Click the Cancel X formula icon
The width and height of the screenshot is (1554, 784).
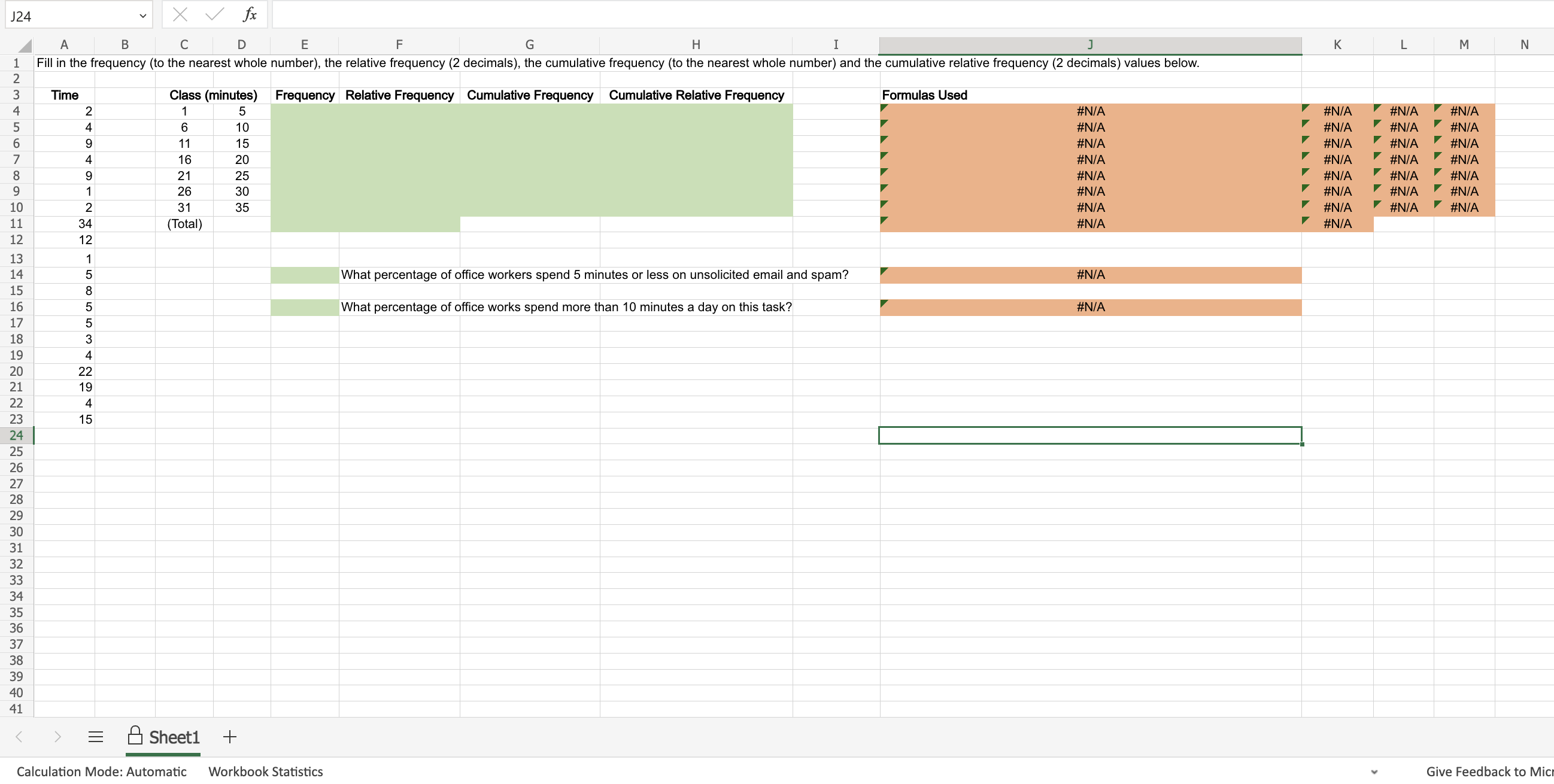(180, 15)
